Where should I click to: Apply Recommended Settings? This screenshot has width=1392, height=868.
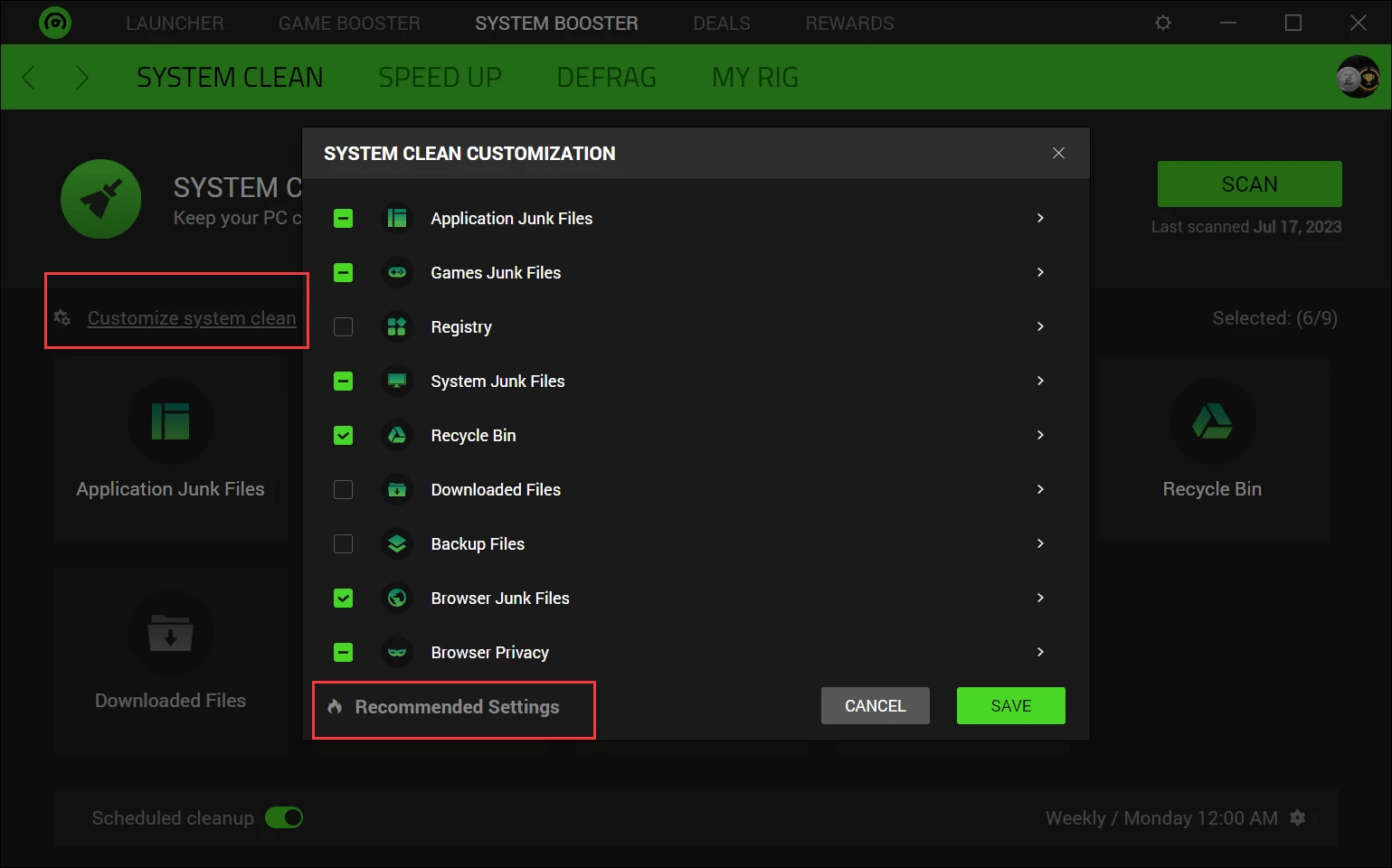tap(457, 707)
